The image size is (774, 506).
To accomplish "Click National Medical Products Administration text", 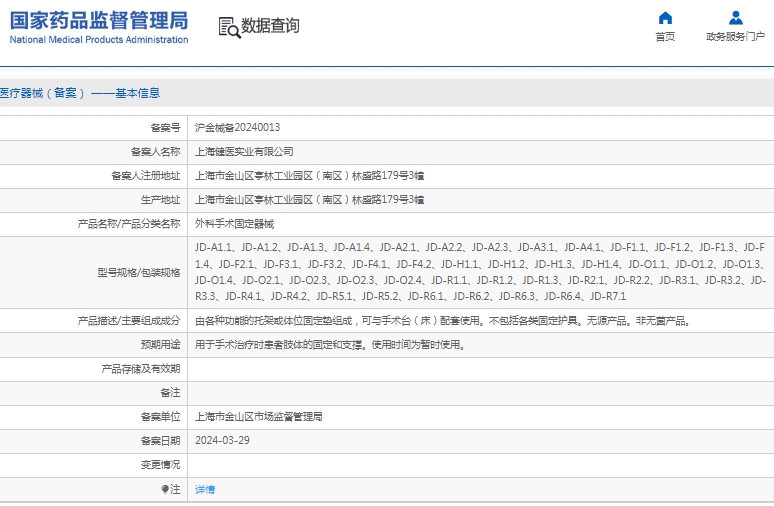I will point(99,39).
